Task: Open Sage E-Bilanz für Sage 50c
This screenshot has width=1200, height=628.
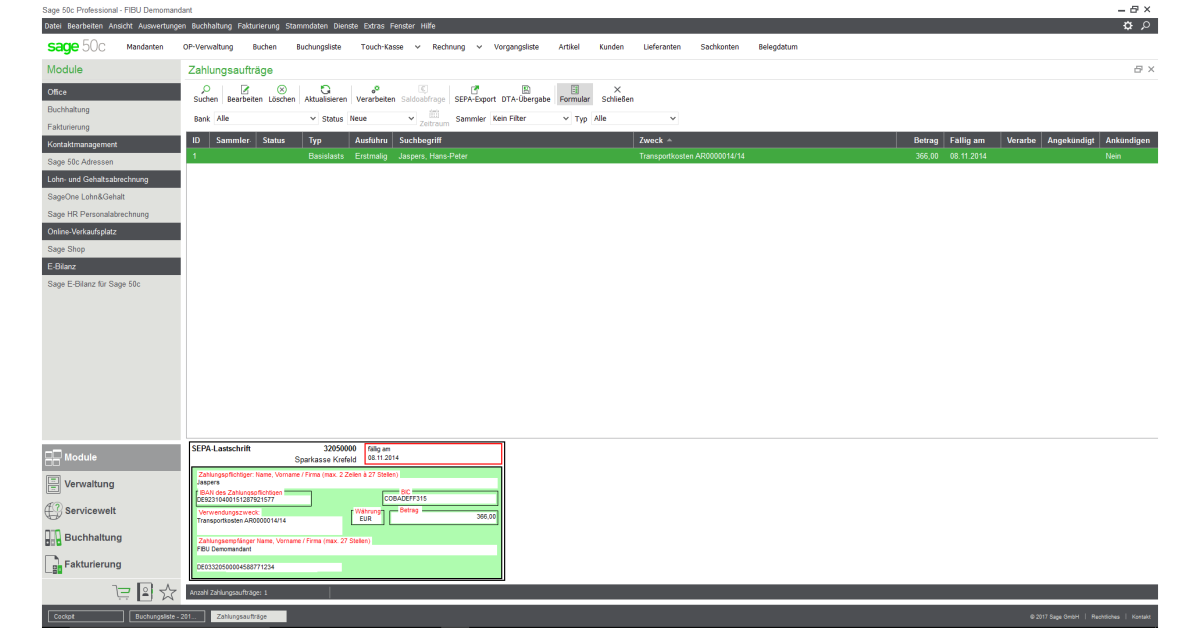Action: (x=111, y=284)
